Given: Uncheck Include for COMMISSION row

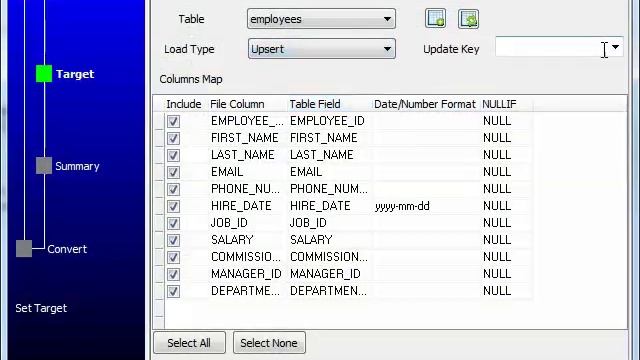Looking at the screenshot, I should click(173, 257).
